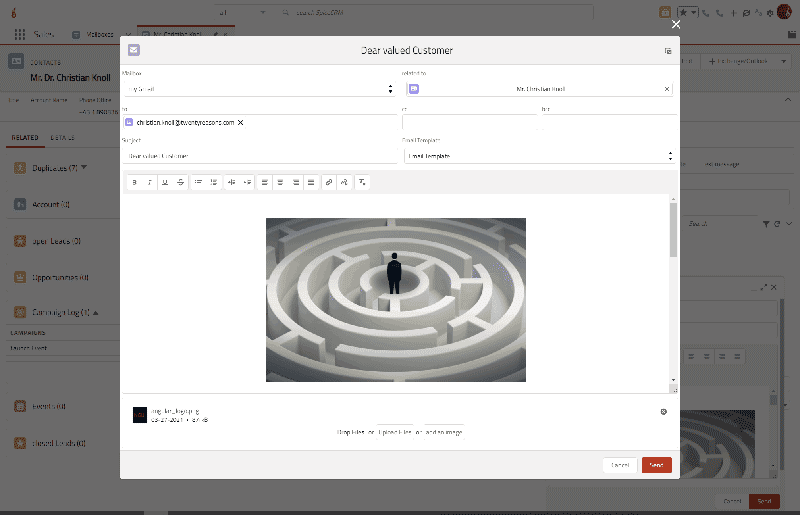Viewport: 800px width, 515px height.
Task: Click the Cc input field
Action: (469, 122)
